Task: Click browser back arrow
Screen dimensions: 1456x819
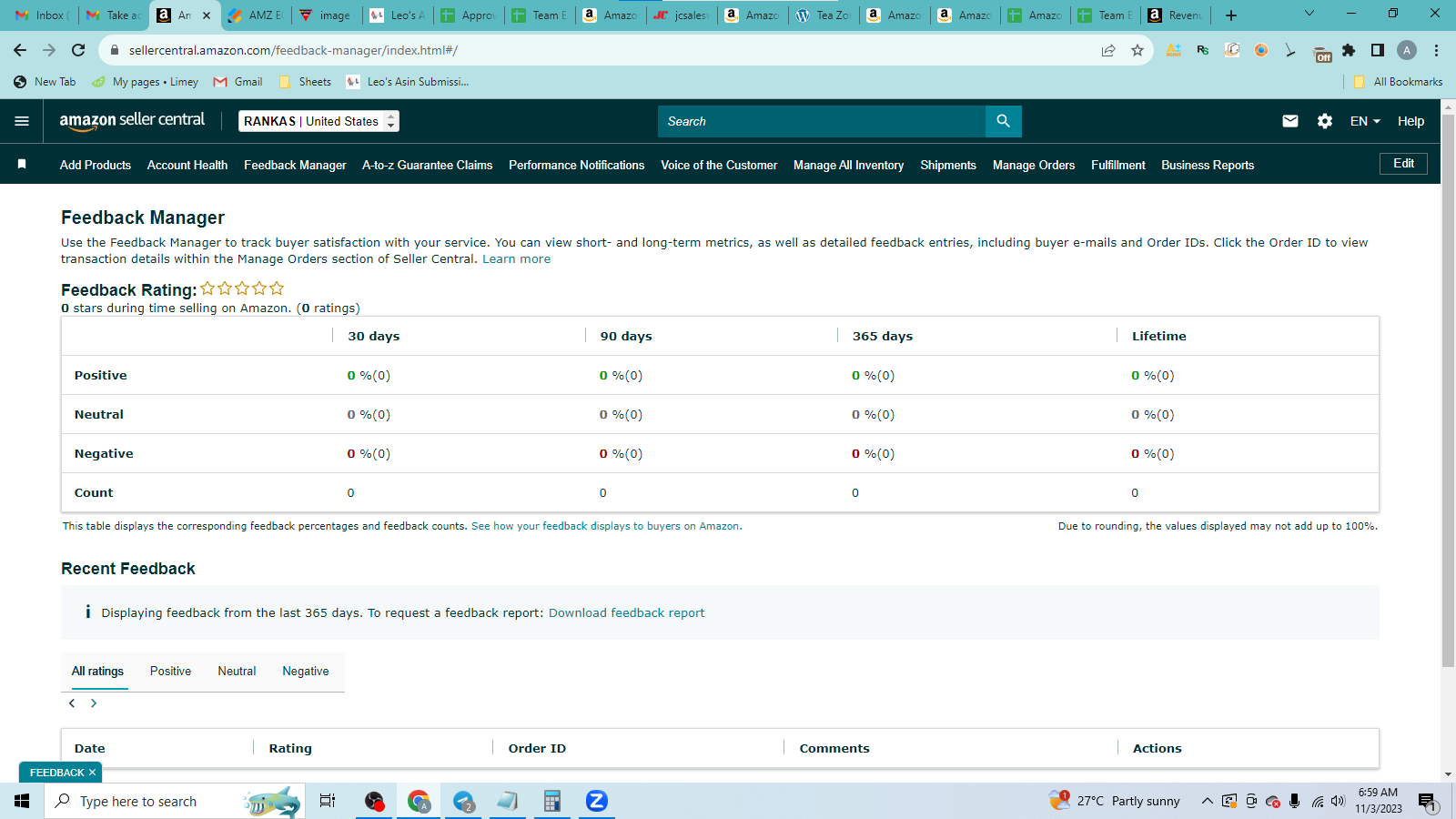Action: pos(20,50)
